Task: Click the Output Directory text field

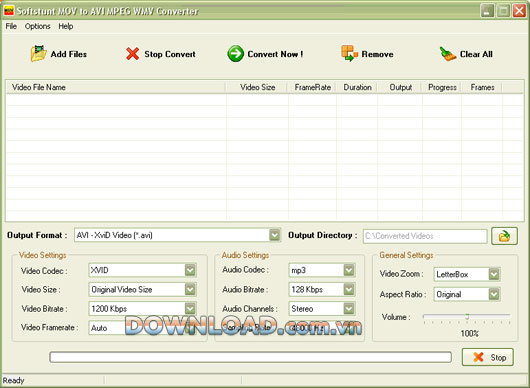Action: click(425, 236)
